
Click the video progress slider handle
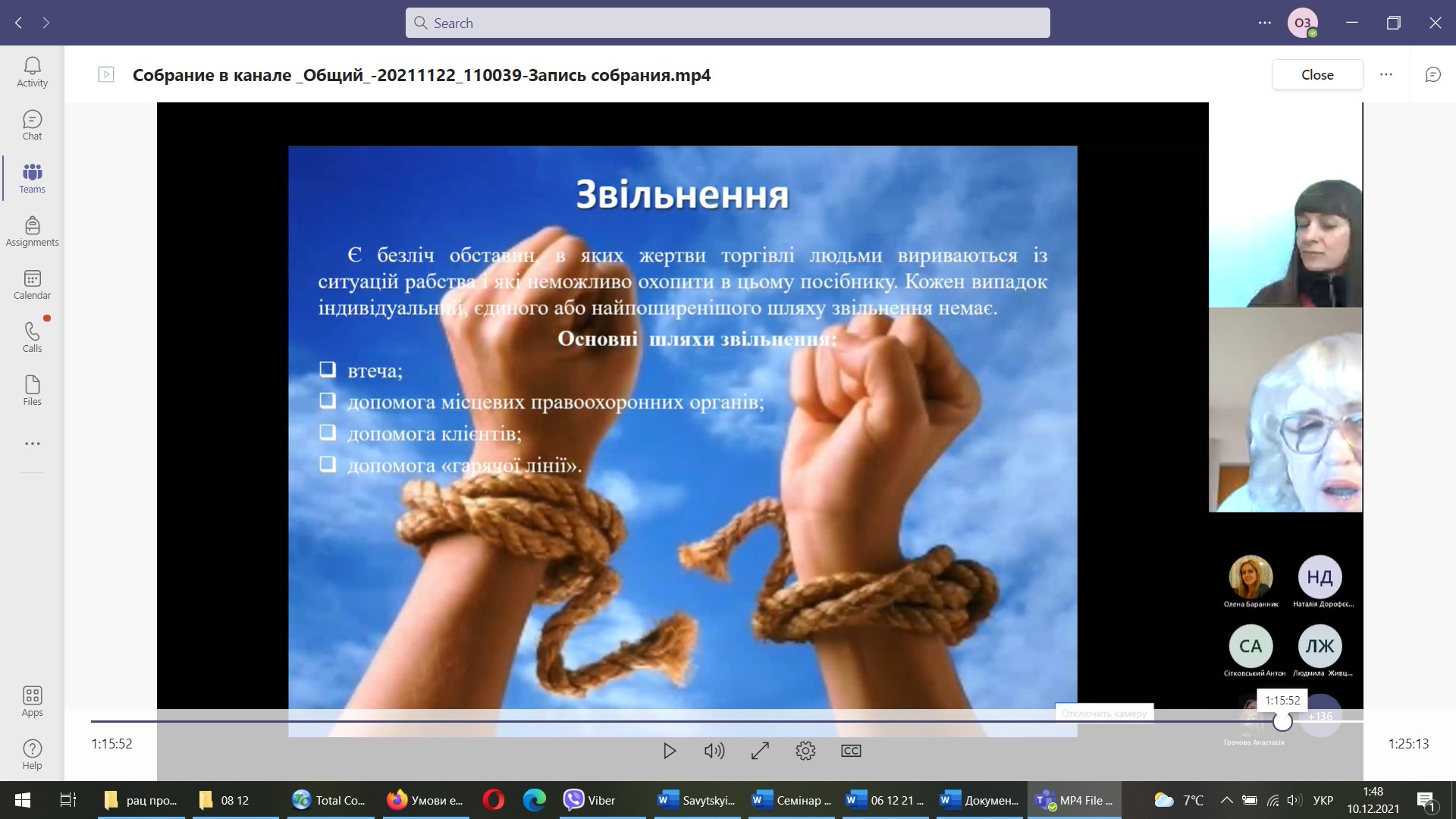point(1282,721)
